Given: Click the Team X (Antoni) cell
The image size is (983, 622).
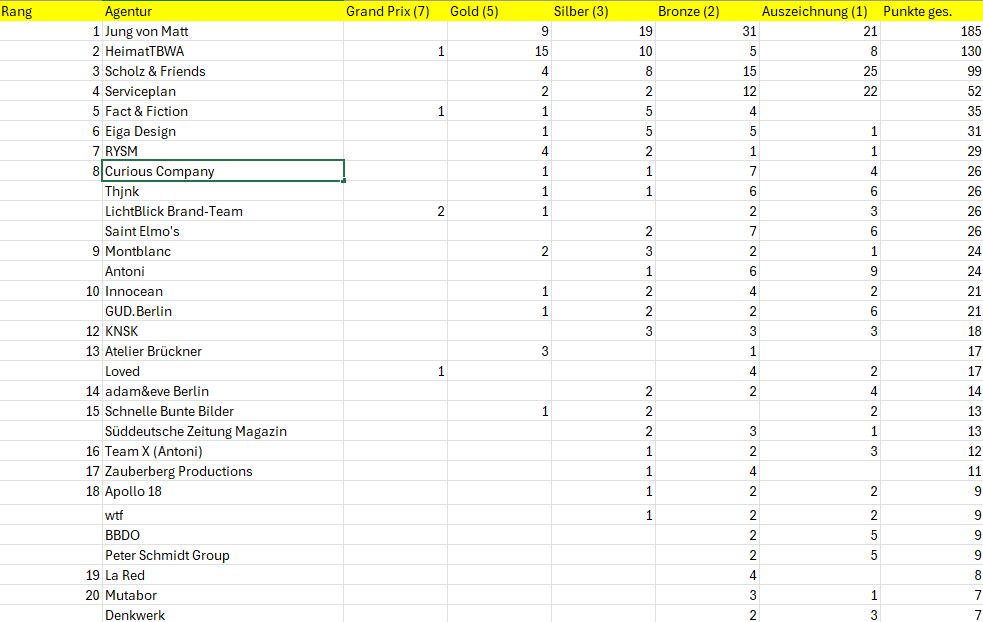Looking at the screenshot, I should (x=223, y=452).
